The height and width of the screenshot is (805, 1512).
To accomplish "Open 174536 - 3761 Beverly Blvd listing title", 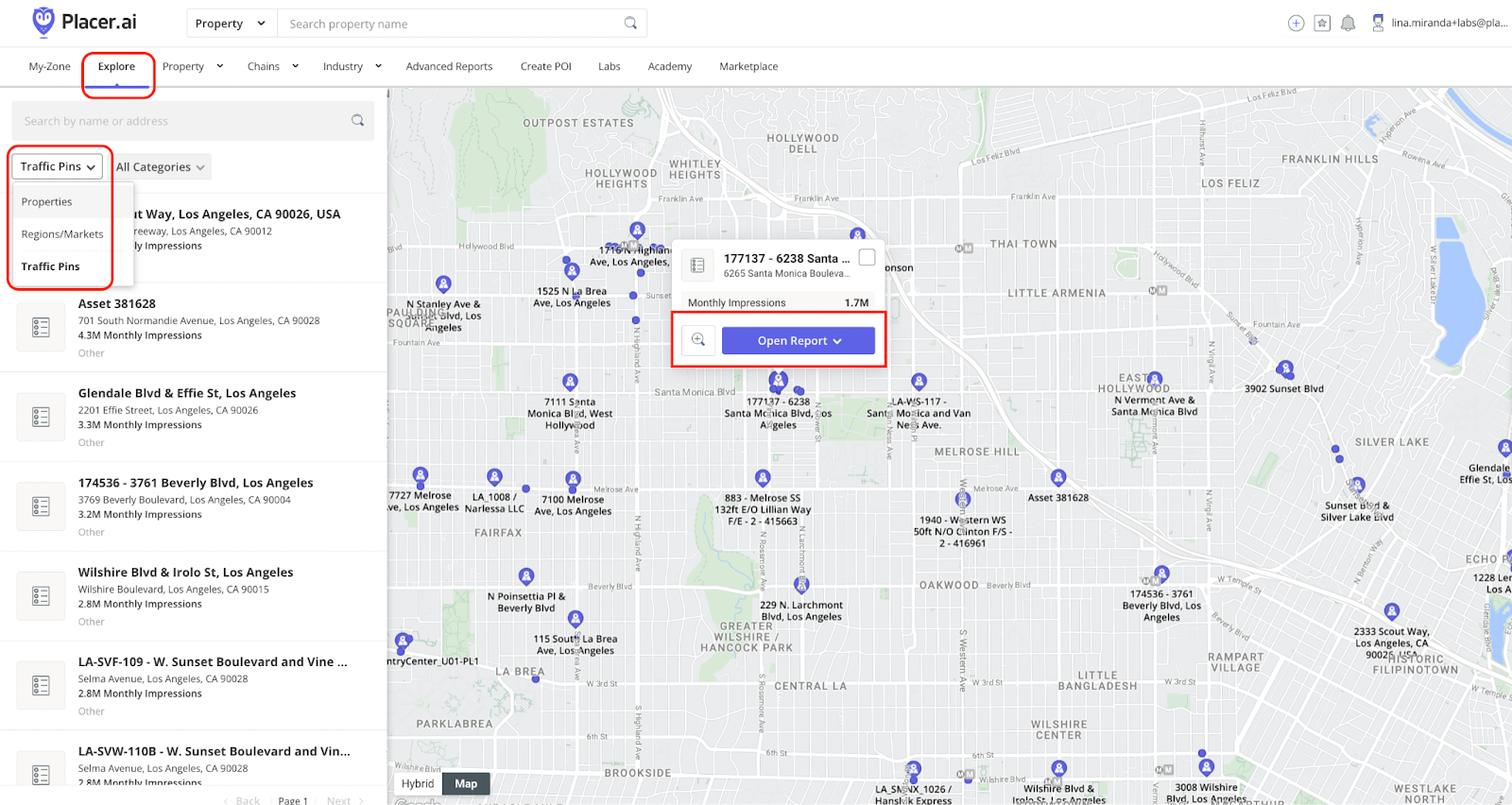I will pos(196,483).
